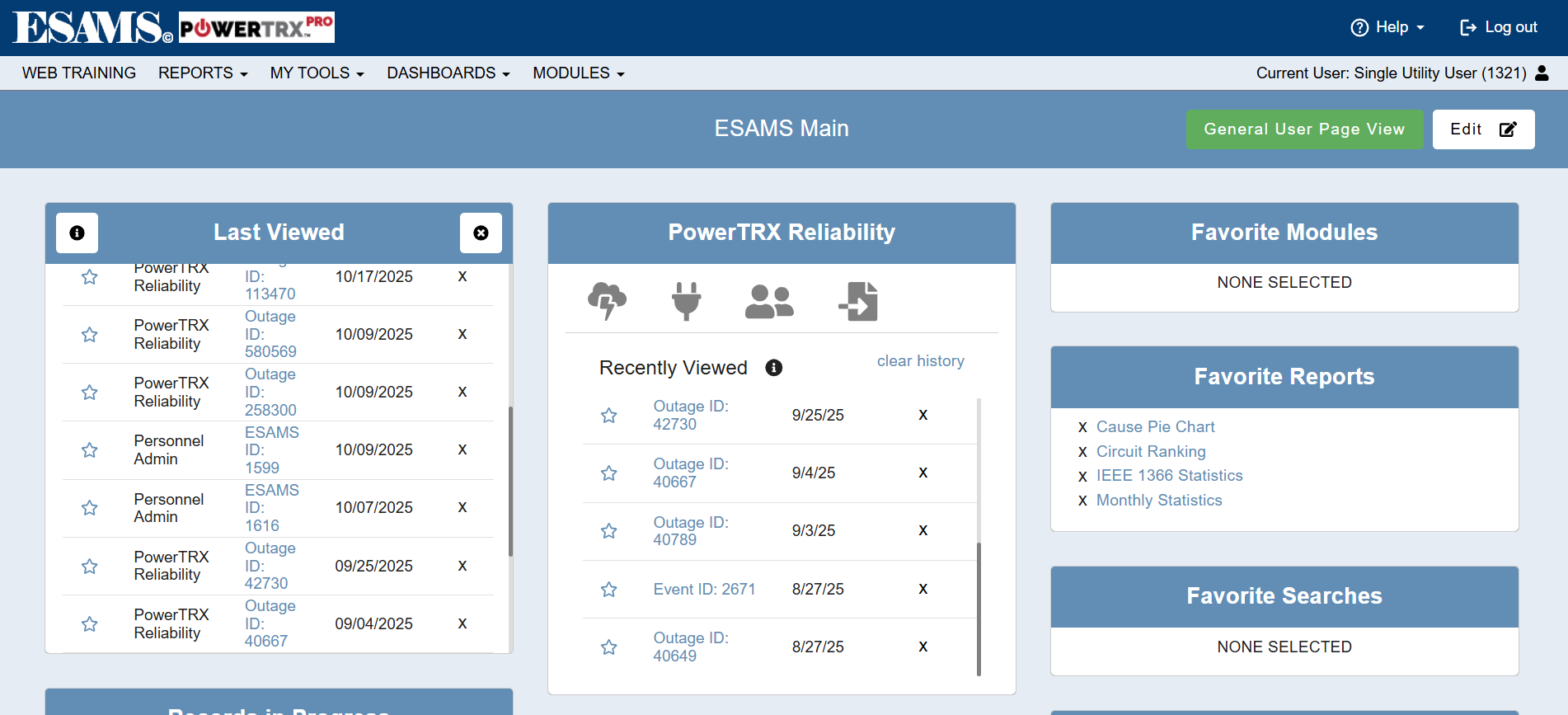
Task: Expand the Modules menu
Action: pos(579,73)
